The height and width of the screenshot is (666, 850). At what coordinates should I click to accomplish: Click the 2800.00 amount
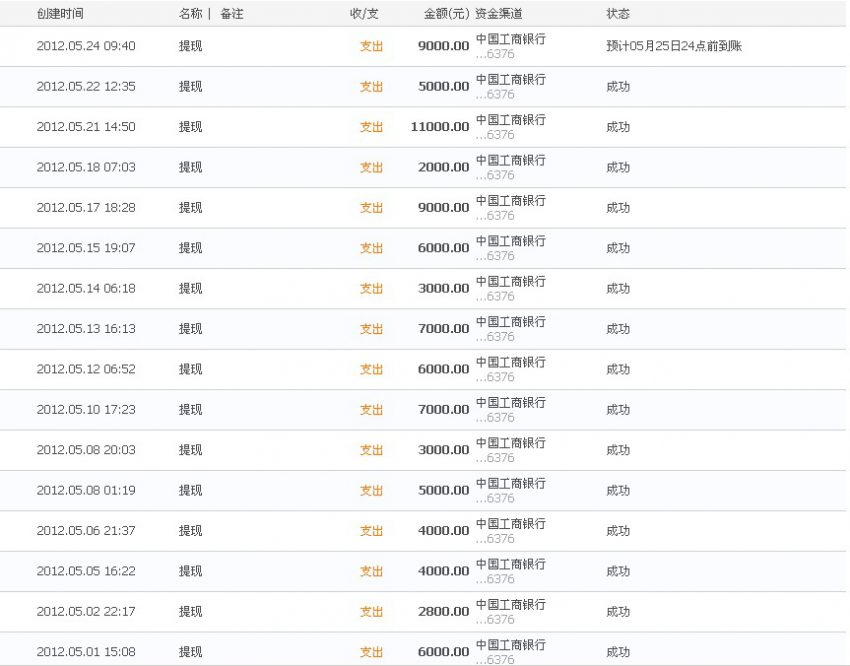click(443, 611)
